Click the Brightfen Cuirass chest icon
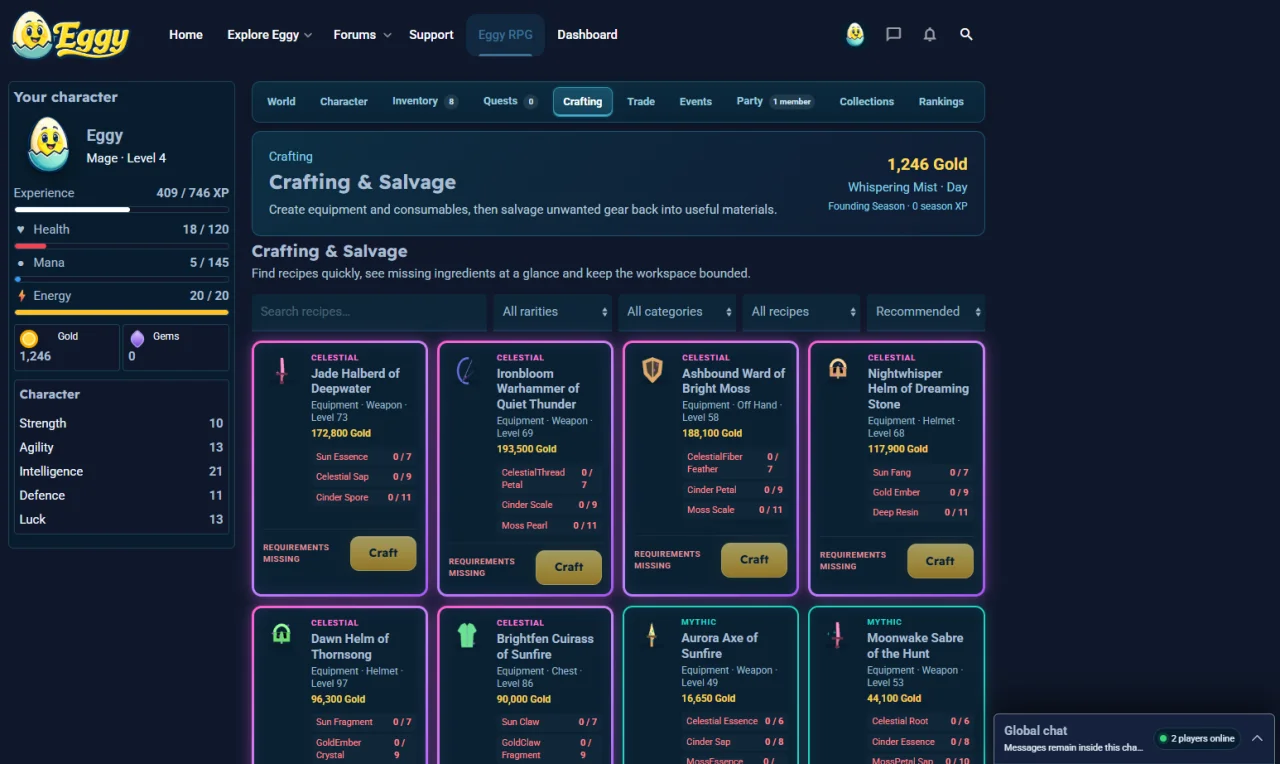 pos(467,635)
